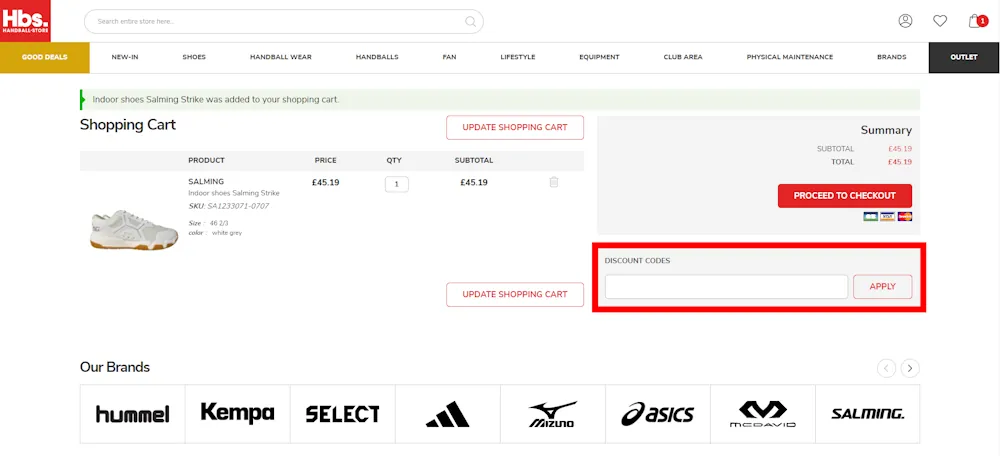
Task: Click the SKU SA1233071-0707 text
Action: (x=228, y=206)
